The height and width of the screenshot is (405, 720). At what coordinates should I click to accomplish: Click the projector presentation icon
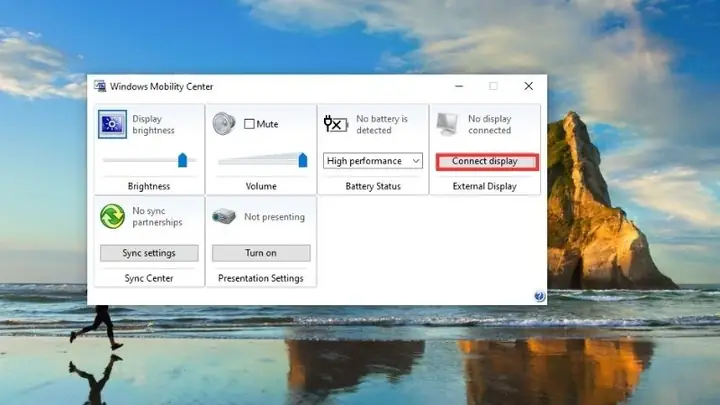click(x=224, y=216)
